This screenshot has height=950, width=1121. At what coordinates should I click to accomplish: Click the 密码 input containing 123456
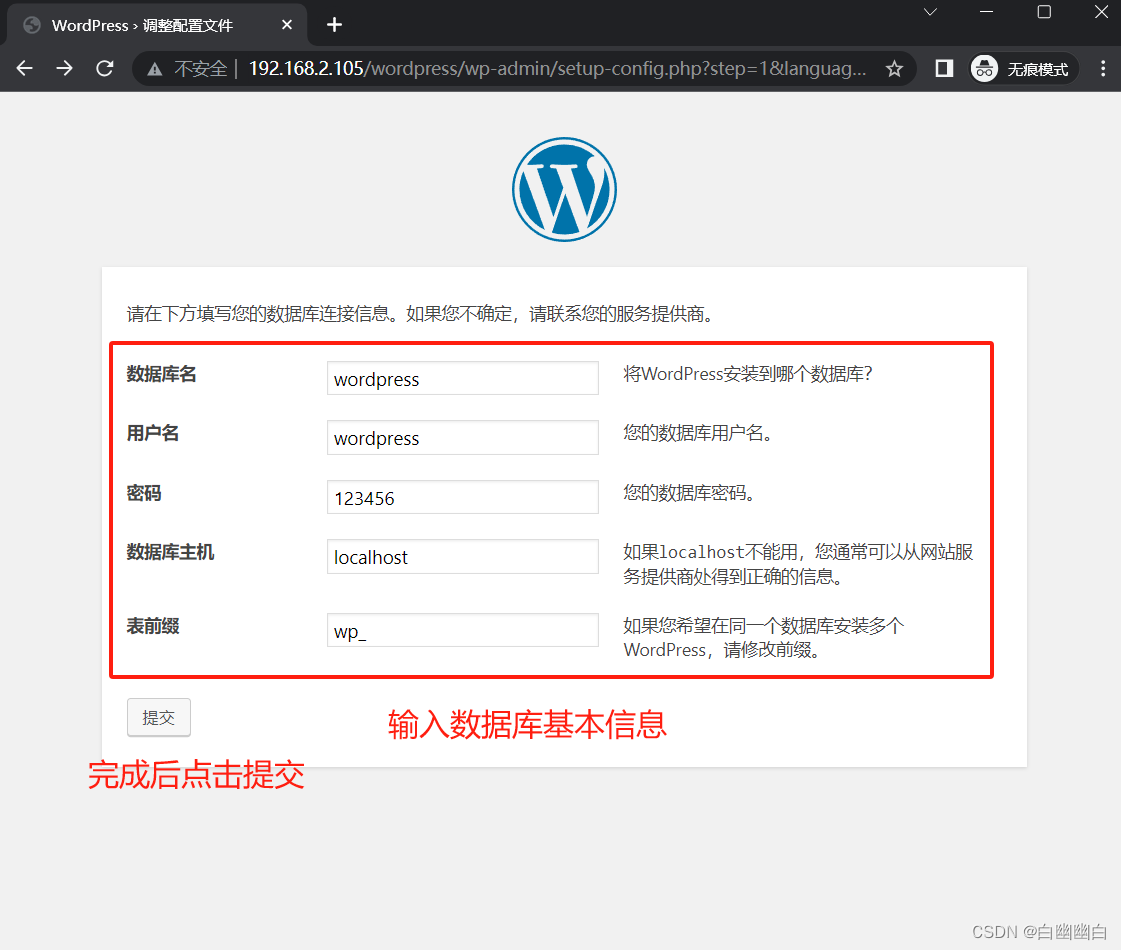[x=463, y=497]
